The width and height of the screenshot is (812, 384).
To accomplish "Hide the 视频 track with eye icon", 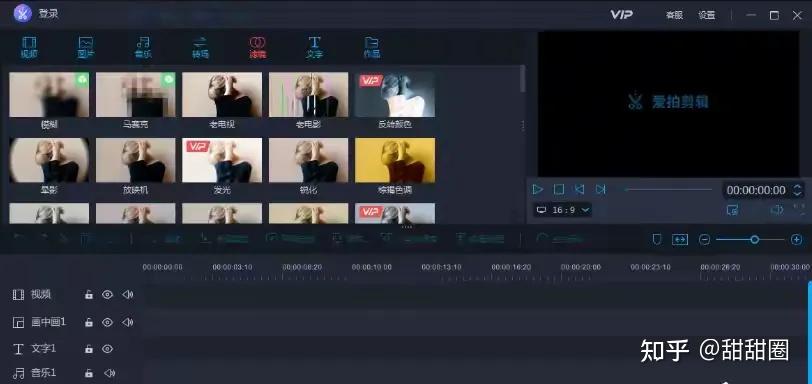I will (107, 294).
